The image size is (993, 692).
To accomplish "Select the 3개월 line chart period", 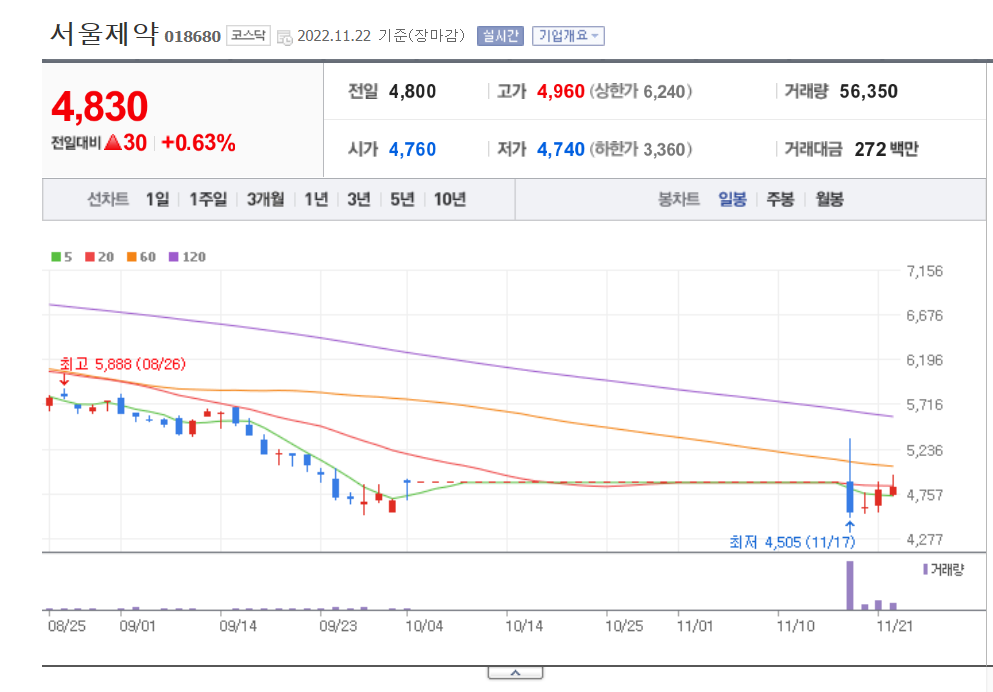I will tap(265, 199).
